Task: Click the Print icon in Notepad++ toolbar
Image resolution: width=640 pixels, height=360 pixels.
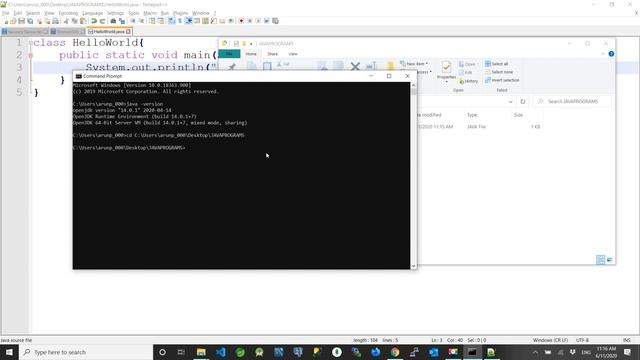Action: point(56,21)
